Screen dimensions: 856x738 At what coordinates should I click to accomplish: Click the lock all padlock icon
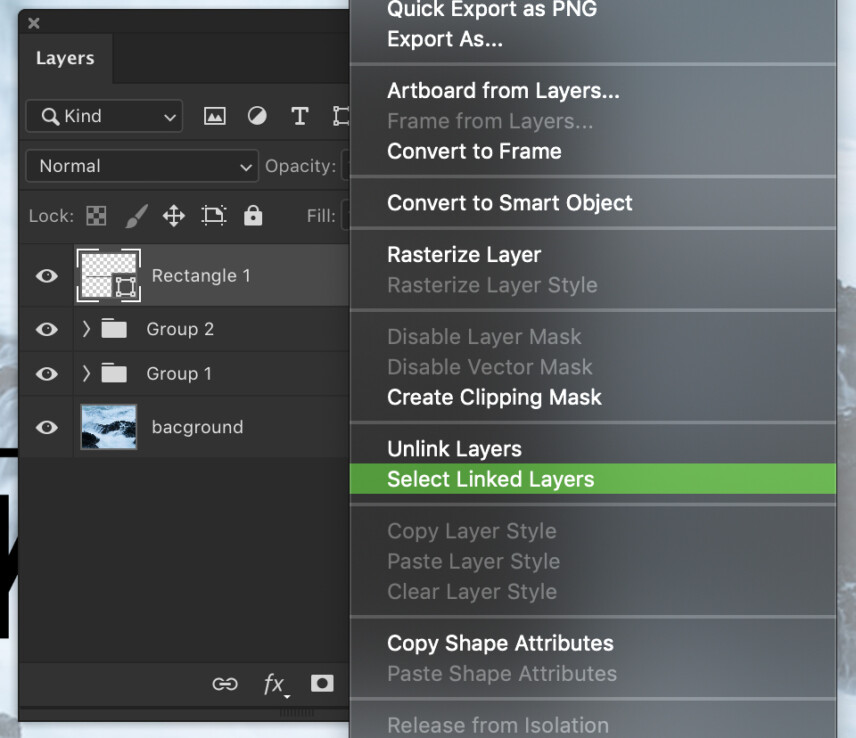pyautogui.click(x=253, y=215)
